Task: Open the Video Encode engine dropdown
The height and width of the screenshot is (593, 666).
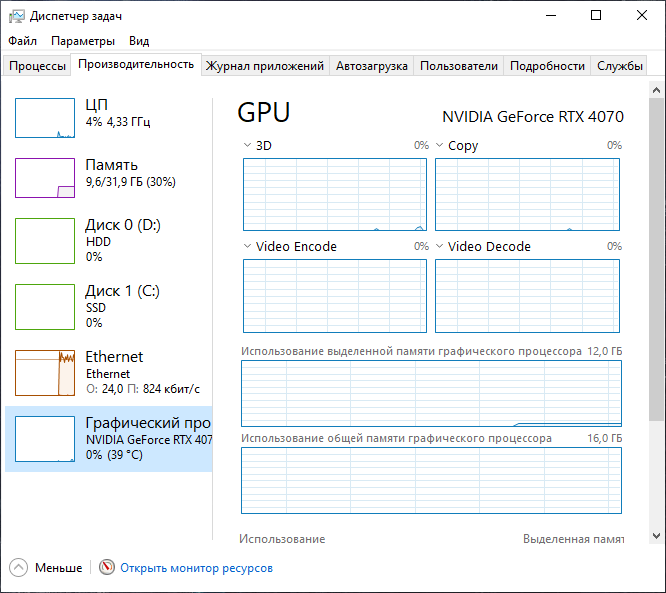Action: (x=248, y=247)
